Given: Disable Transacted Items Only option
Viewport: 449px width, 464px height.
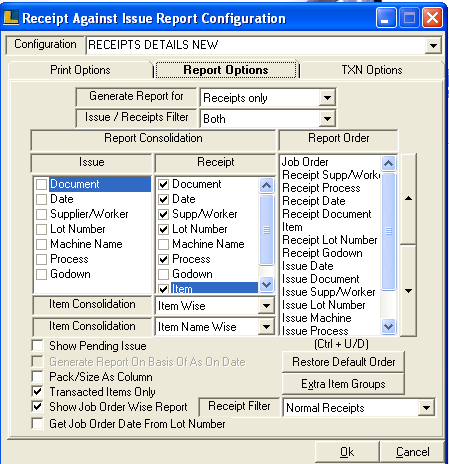Looking at the screenshot, I should pyautogui.click(x=37, y=391).
